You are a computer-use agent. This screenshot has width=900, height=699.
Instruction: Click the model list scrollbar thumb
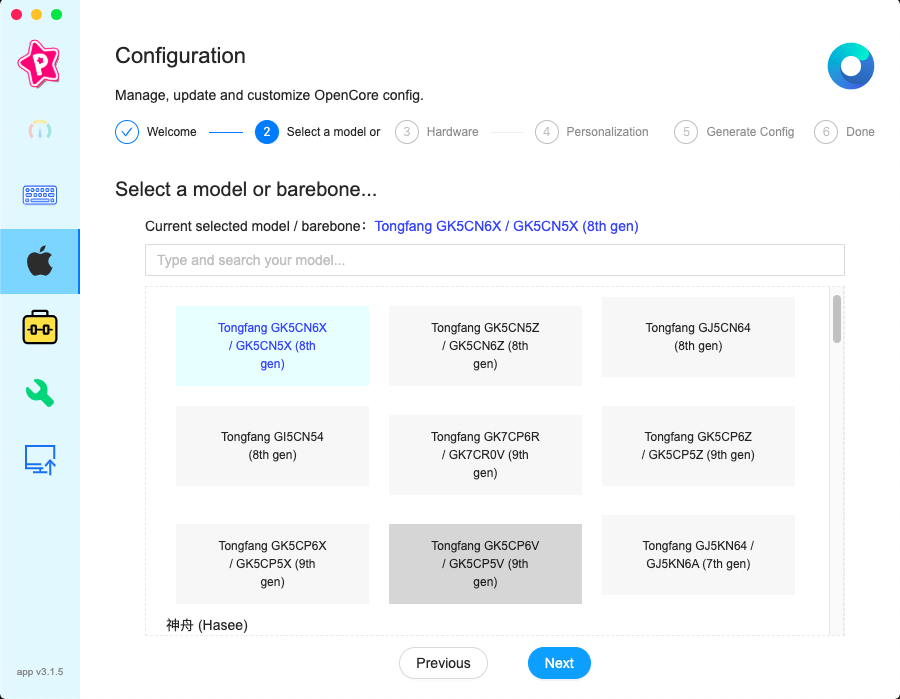pos(836,318)
